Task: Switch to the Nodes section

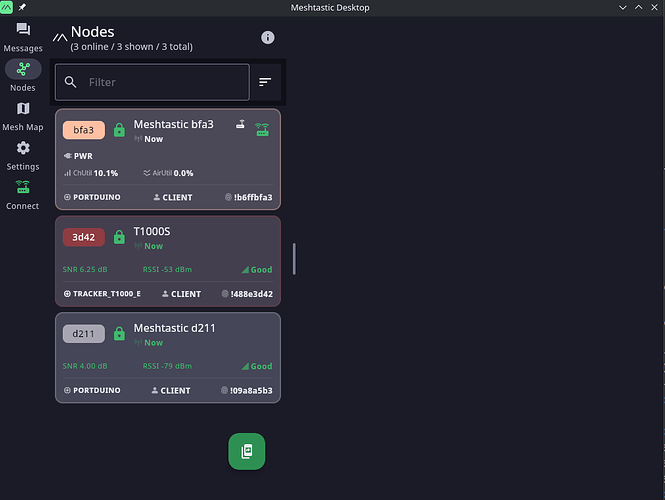Action: [23, 76]
